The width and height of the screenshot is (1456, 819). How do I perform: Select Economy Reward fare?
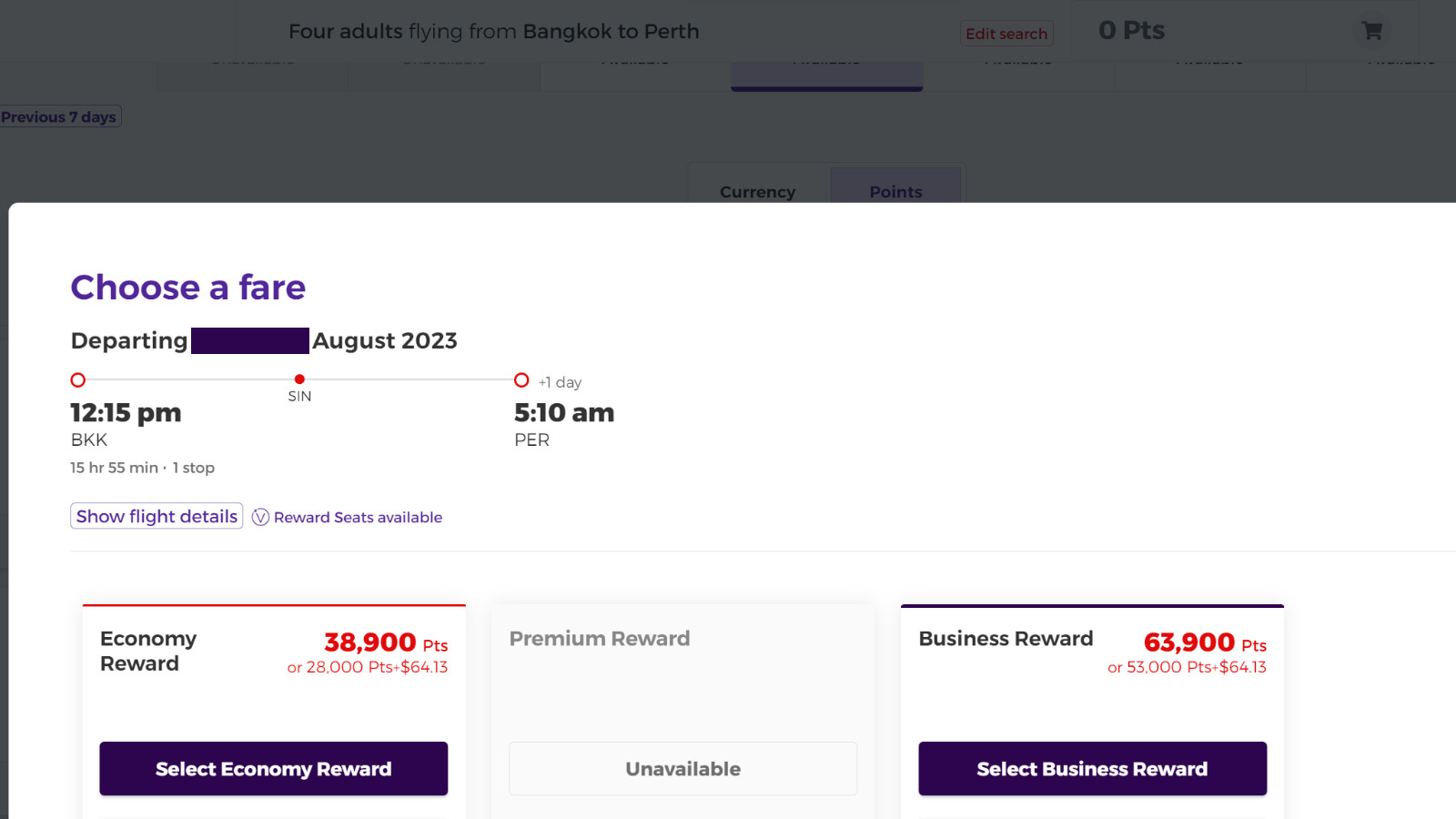[273, 769]
